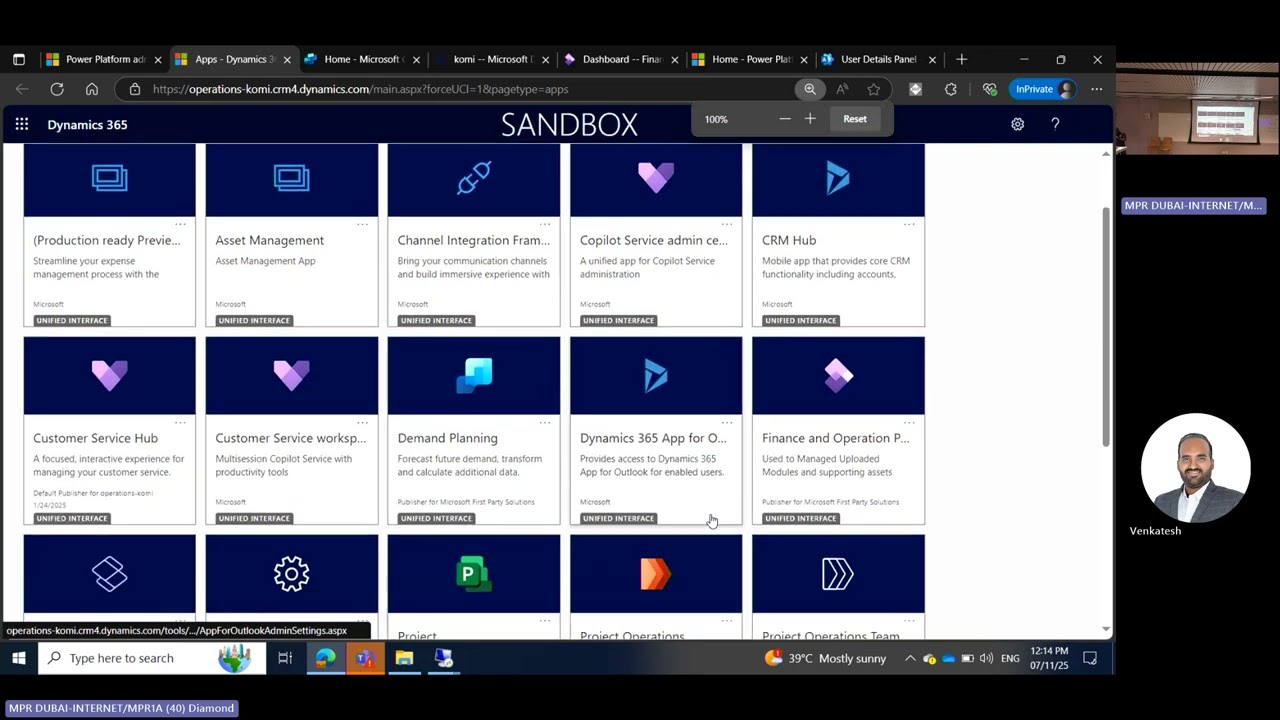This screenshot has height=720, width=1280.
Task: Open the Customer Service workspace tile icon
Action: 292,375
